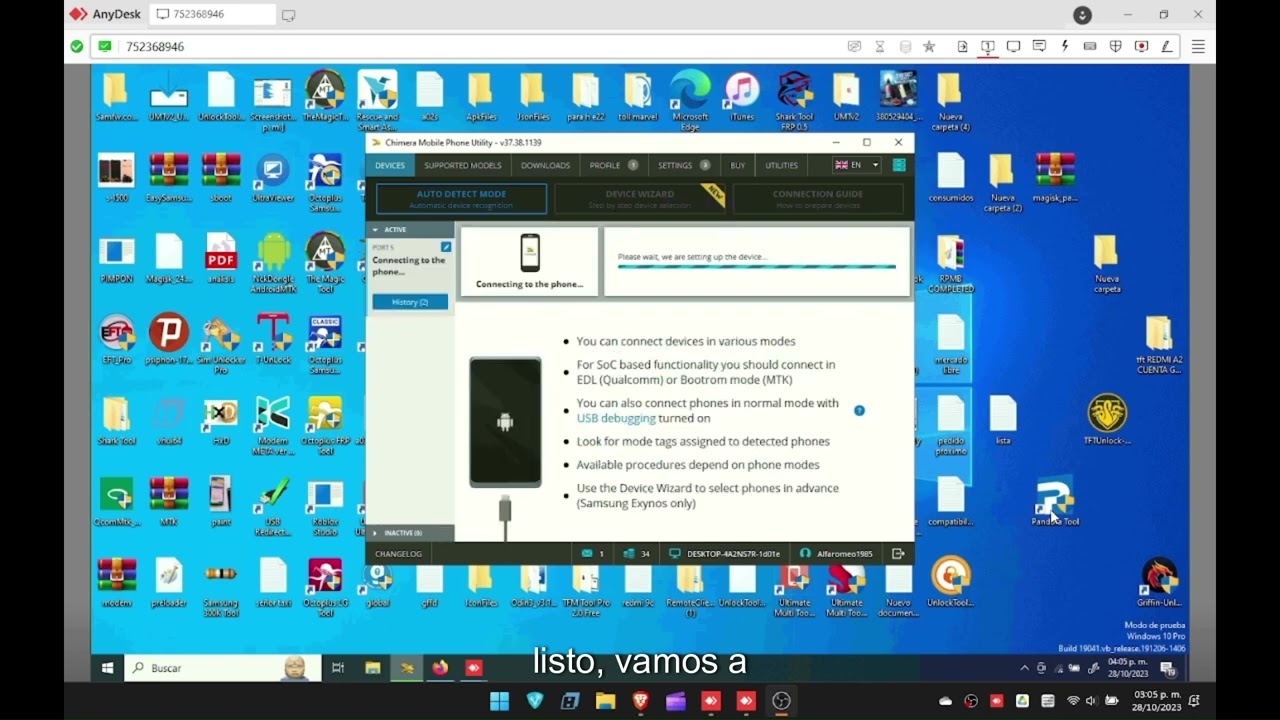Viewport: 1280px width, 720px height.
Task: Select the Nueva carpeta (4) folder
Action: (950, 100)
